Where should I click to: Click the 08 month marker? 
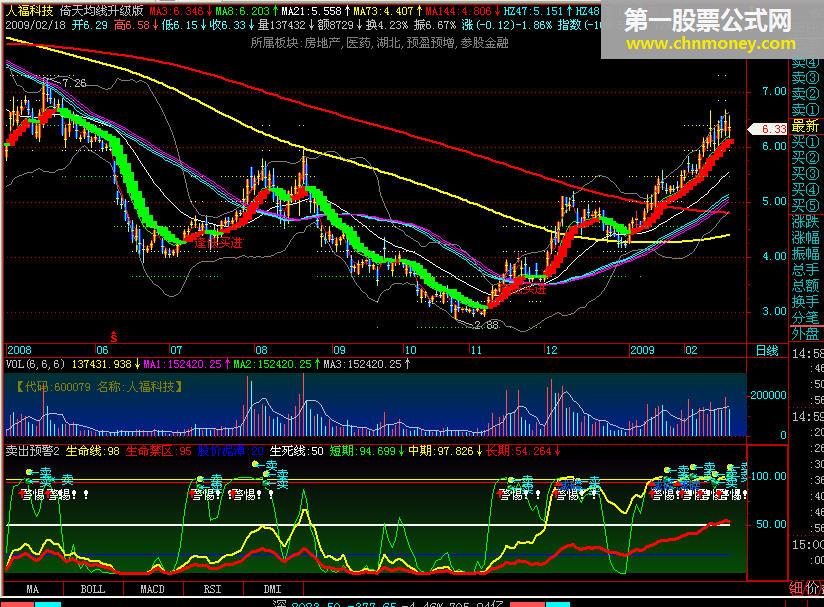click(261, 350)
